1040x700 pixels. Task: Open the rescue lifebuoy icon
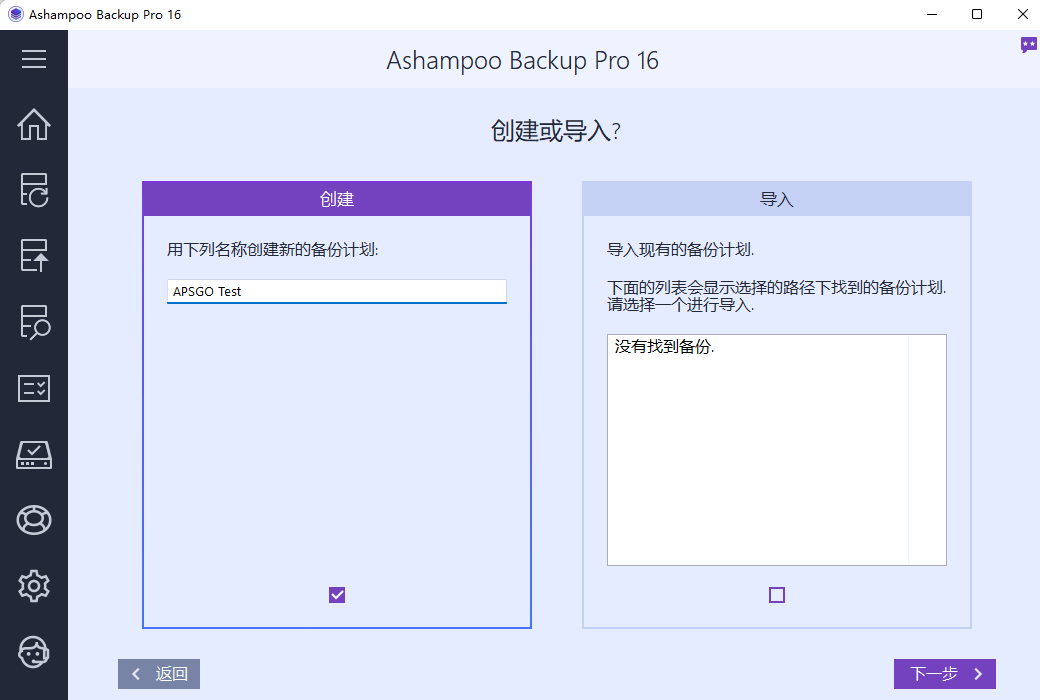(x=34, y=520)
